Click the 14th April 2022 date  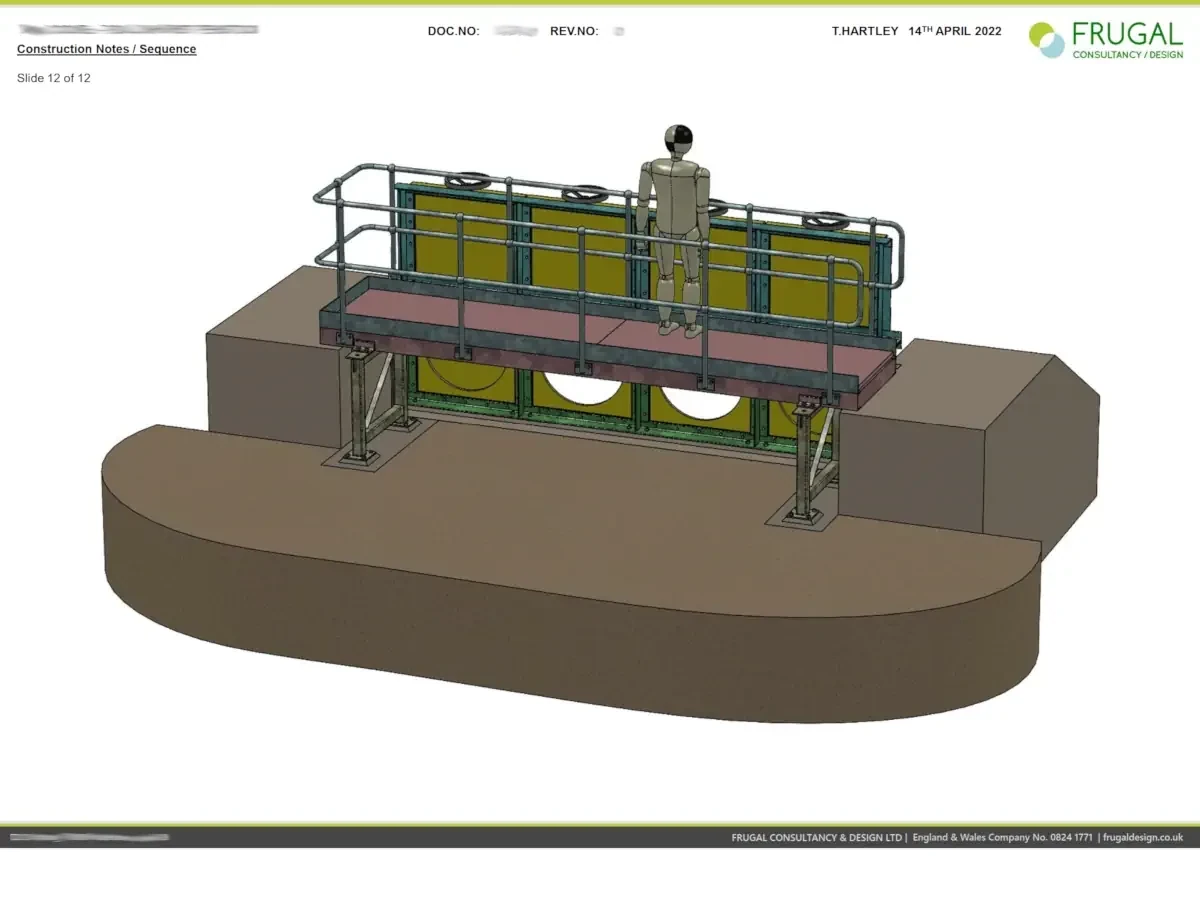click(955, 31)
